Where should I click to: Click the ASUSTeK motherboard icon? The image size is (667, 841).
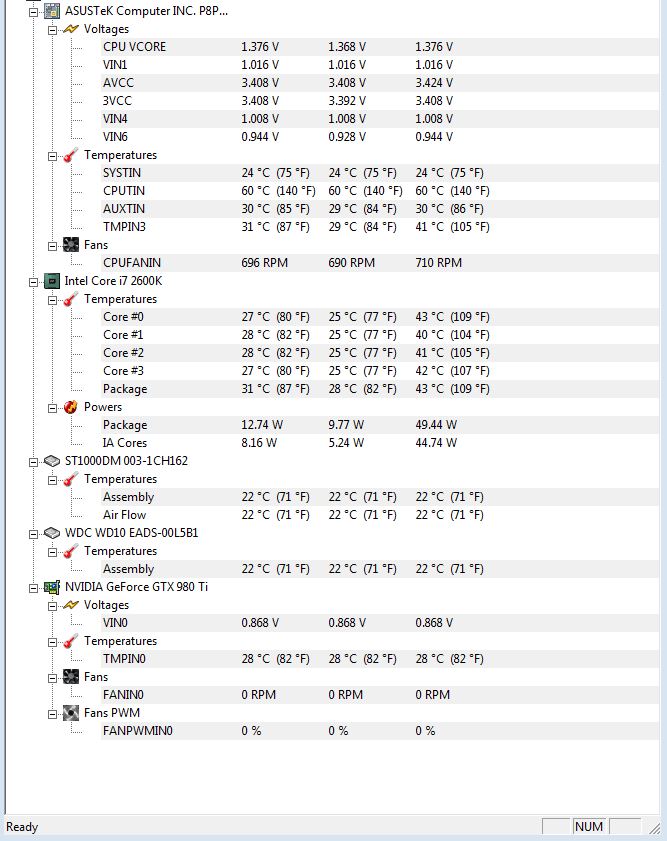pos(51,11)
